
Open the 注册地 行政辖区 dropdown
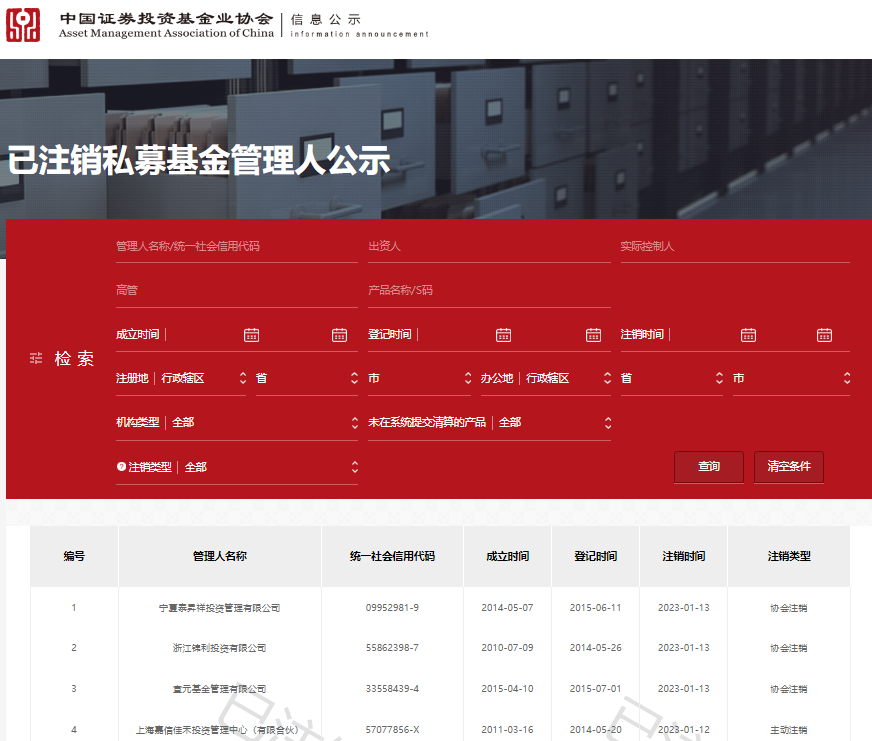pos(241,377)
